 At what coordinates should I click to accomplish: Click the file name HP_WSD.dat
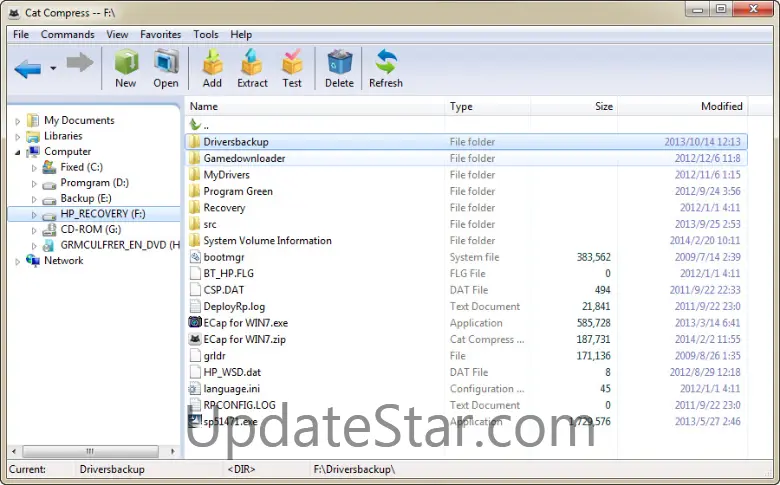click(232, 372)
